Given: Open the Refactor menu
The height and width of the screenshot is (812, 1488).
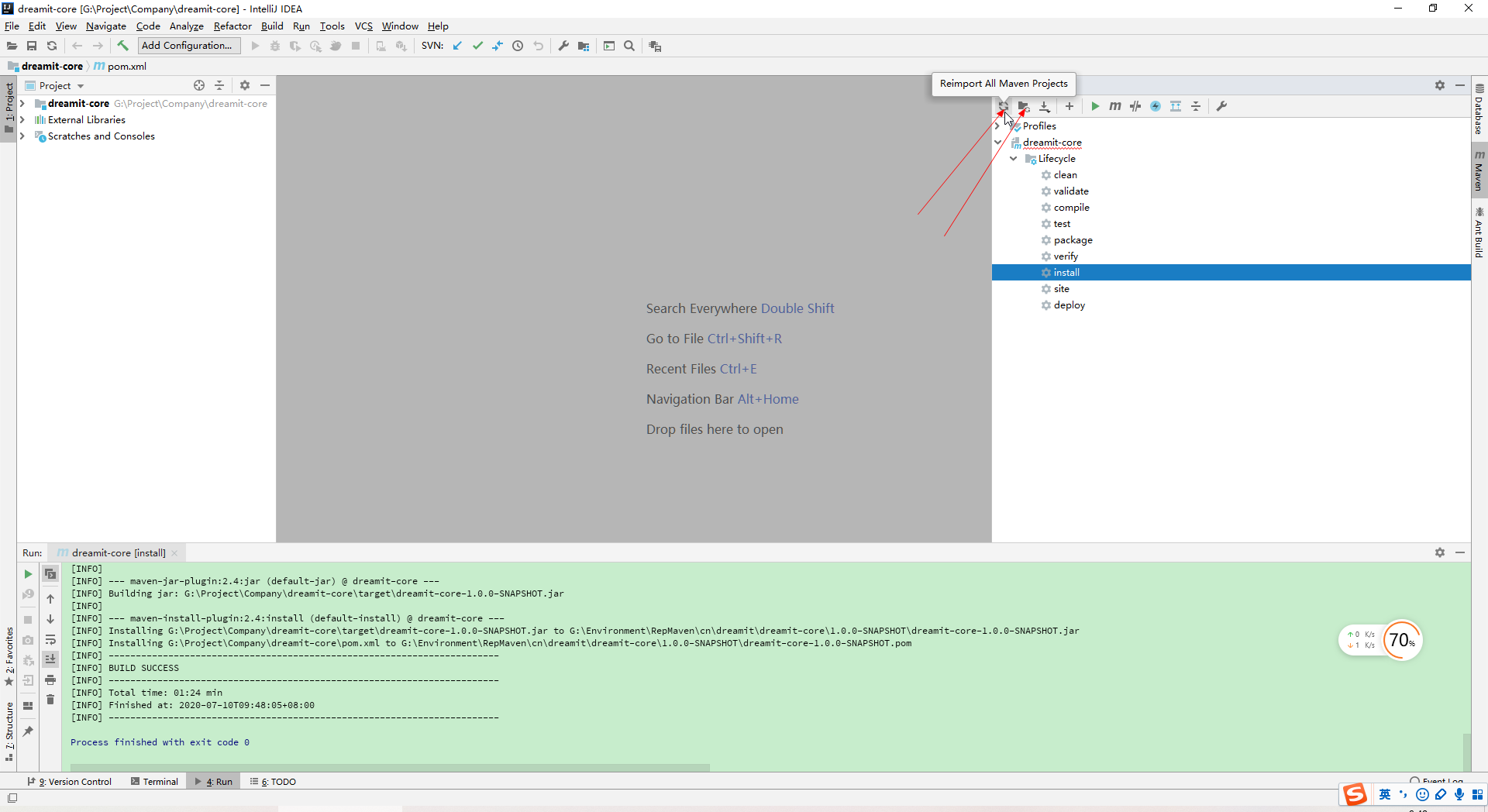Looking at the screenshot, I should (232, 26).
